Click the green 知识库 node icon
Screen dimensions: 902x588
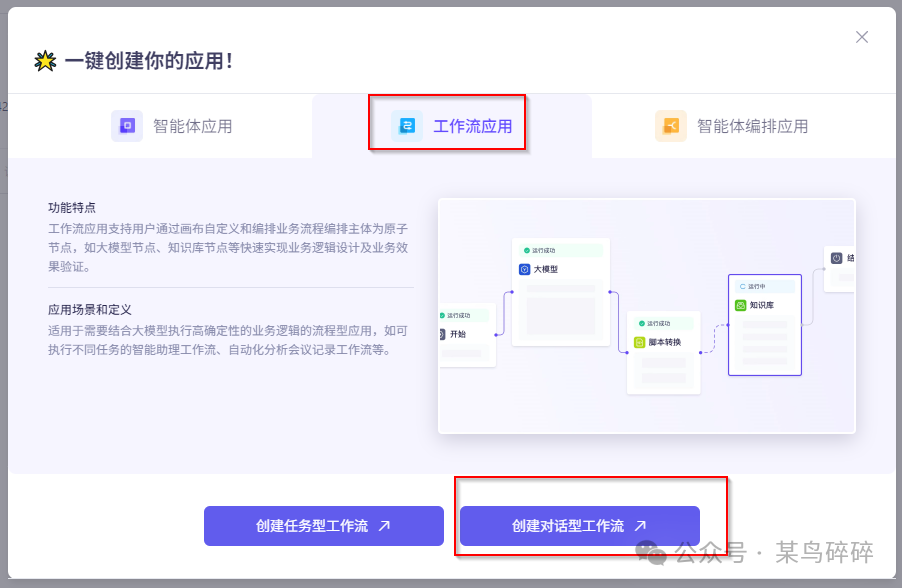point(740,305)
